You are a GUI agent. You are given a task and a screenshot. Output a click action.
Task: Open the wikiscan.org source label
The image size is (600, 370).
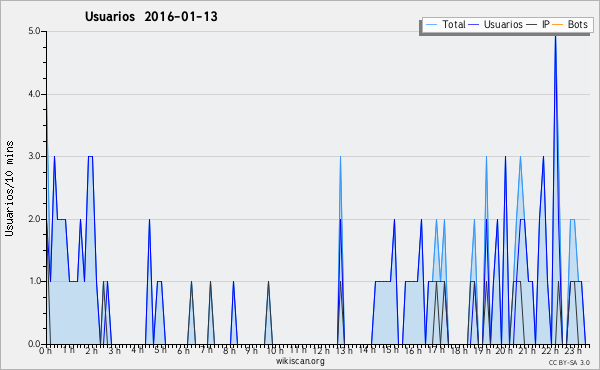[x=300, y=361]
